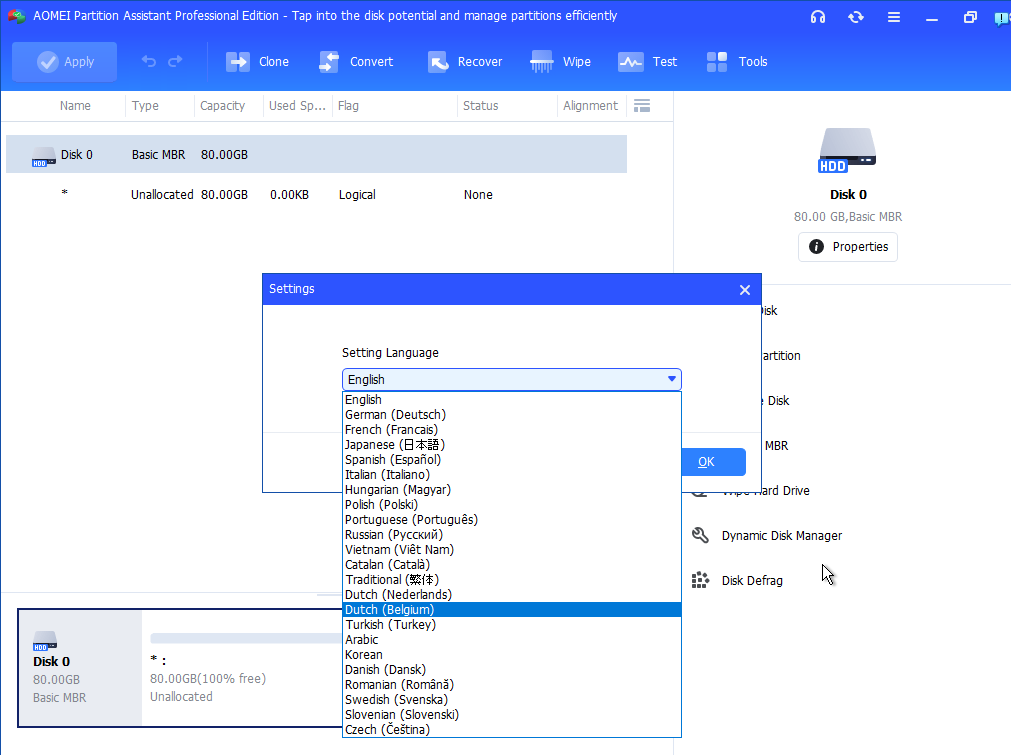Open the Convert tool
Viewport: 1011px width, 755px height.
329,62
